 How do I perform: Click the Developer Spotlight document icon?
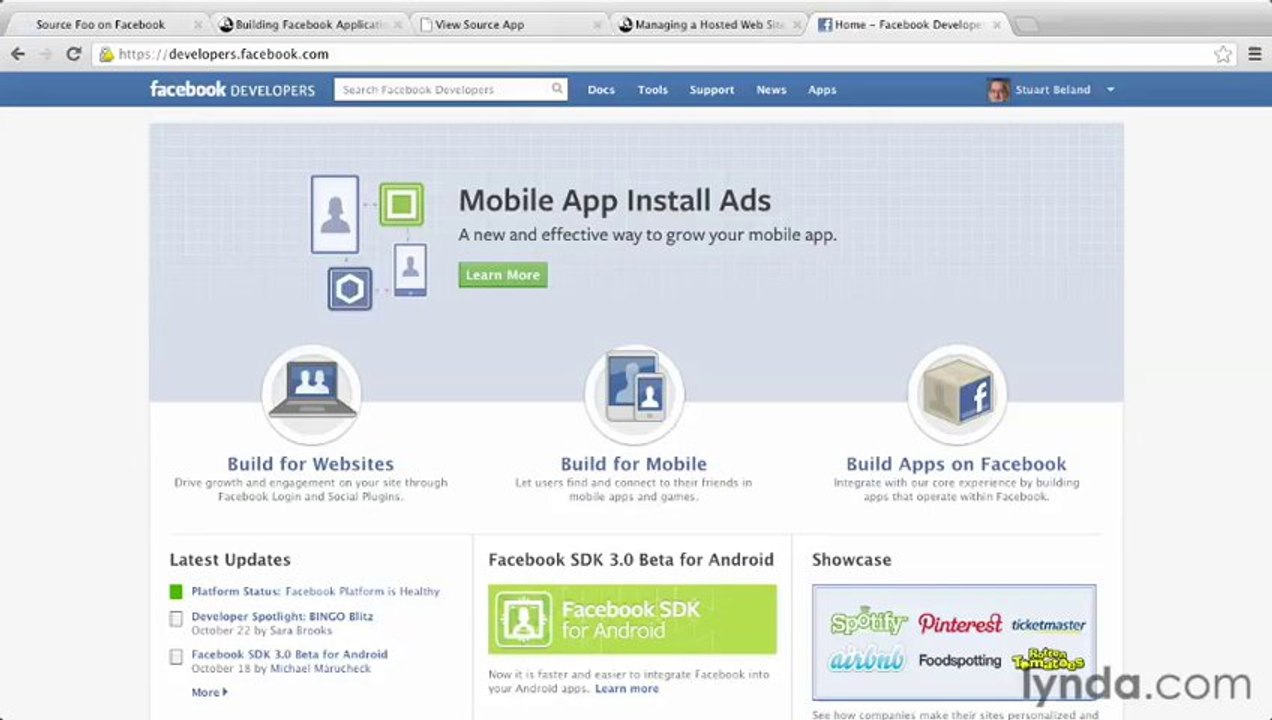[176, 619]
